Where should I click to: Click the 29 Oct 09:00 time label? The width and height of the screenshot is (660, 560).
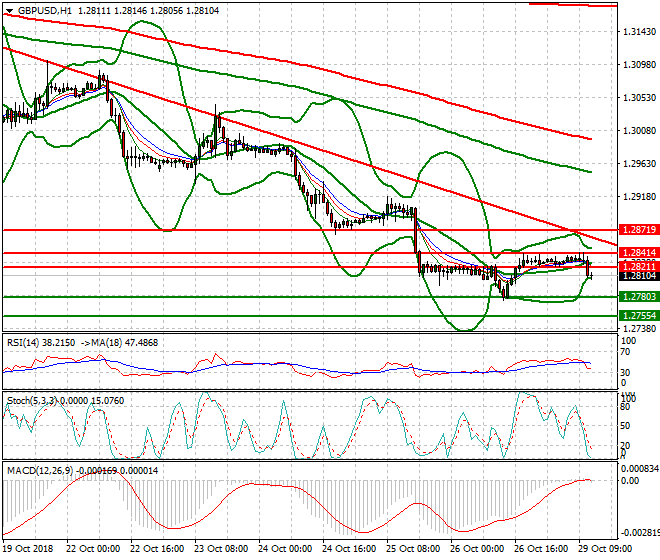(605, 549)
